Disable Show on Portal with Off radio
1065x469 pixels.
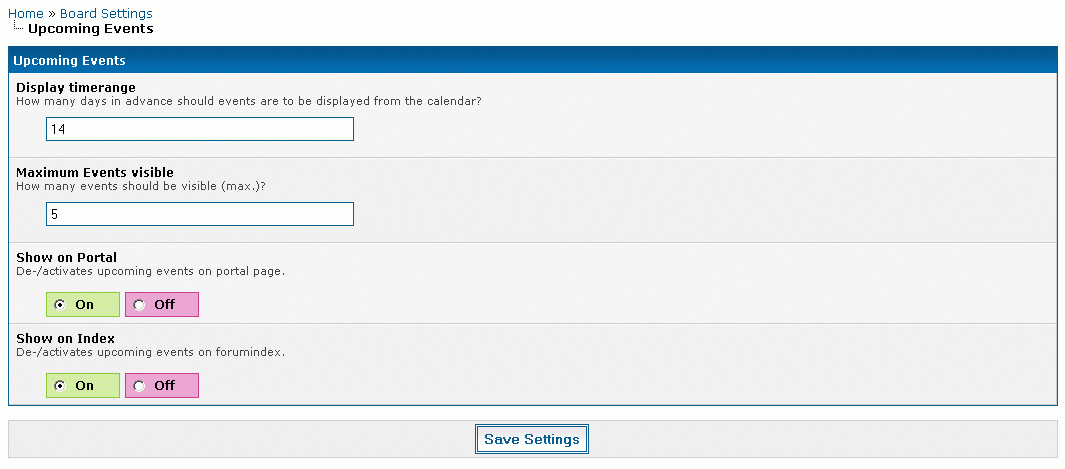[x=140, y=305]
